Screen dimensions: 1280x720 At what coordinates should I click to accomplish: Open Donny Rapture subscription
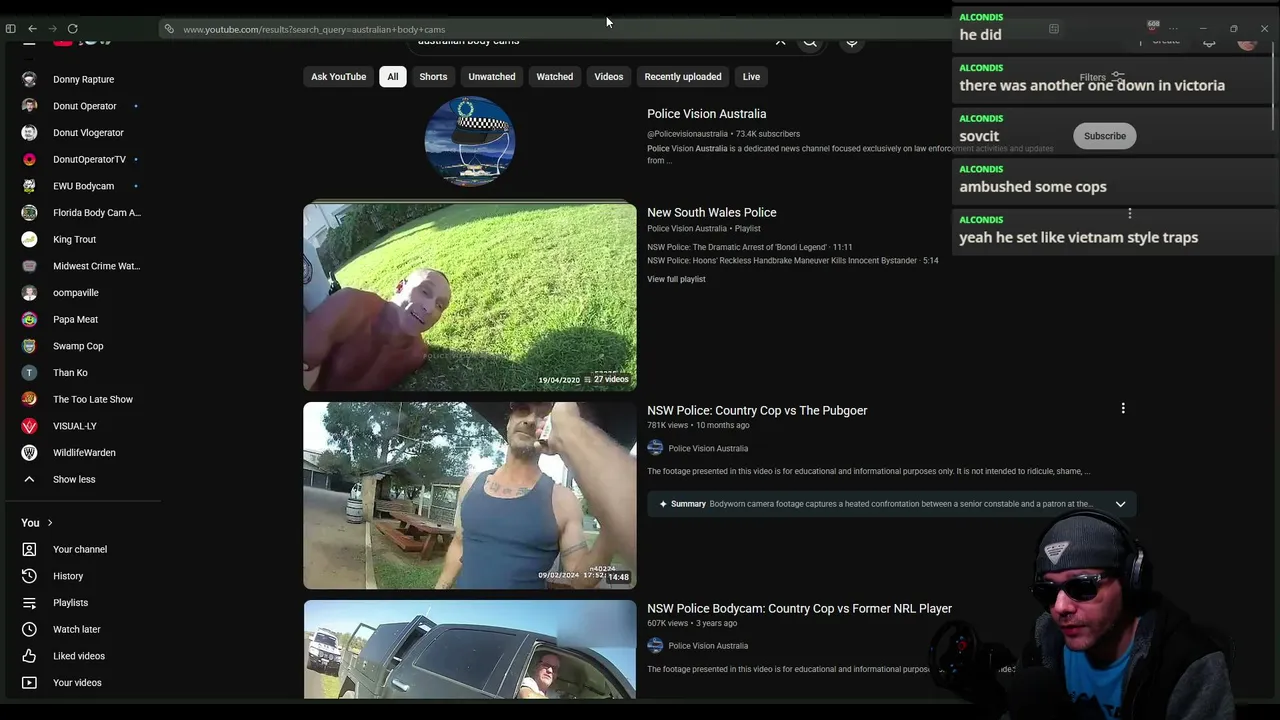click(83, 79)
